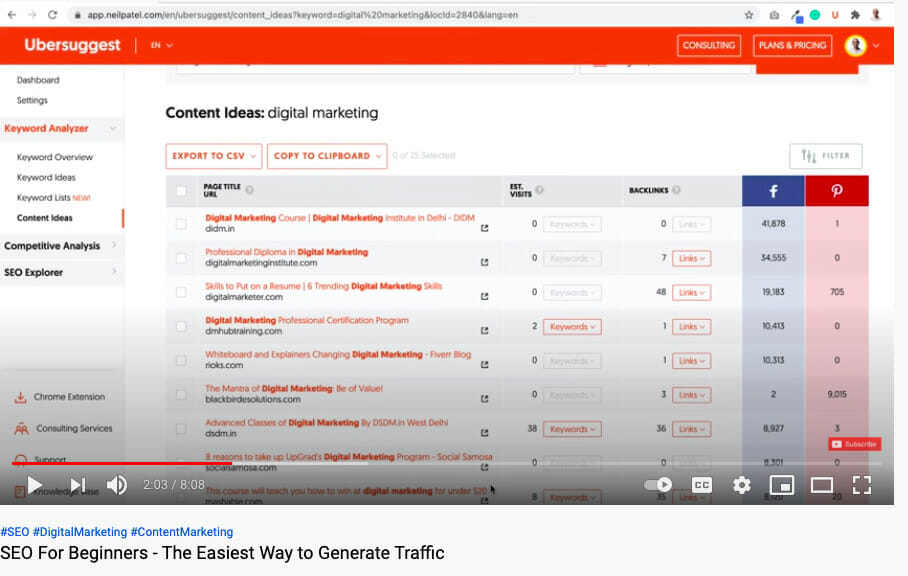Click the Page Title info icon
This screenshot has height=576, width=908.
coord(249,190)
